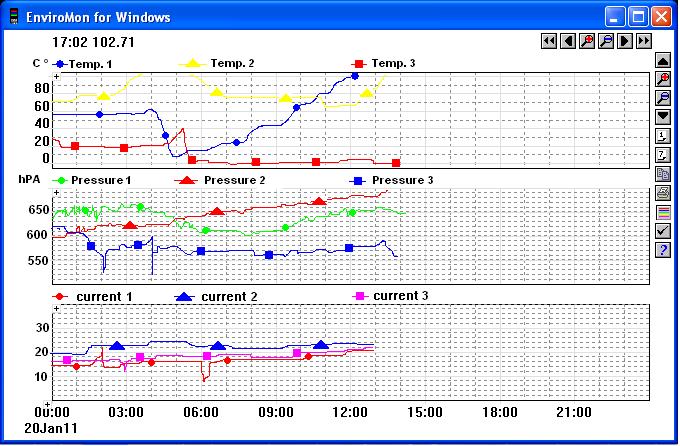
Task: Click the '7' day view button
Action: [663, 155]
